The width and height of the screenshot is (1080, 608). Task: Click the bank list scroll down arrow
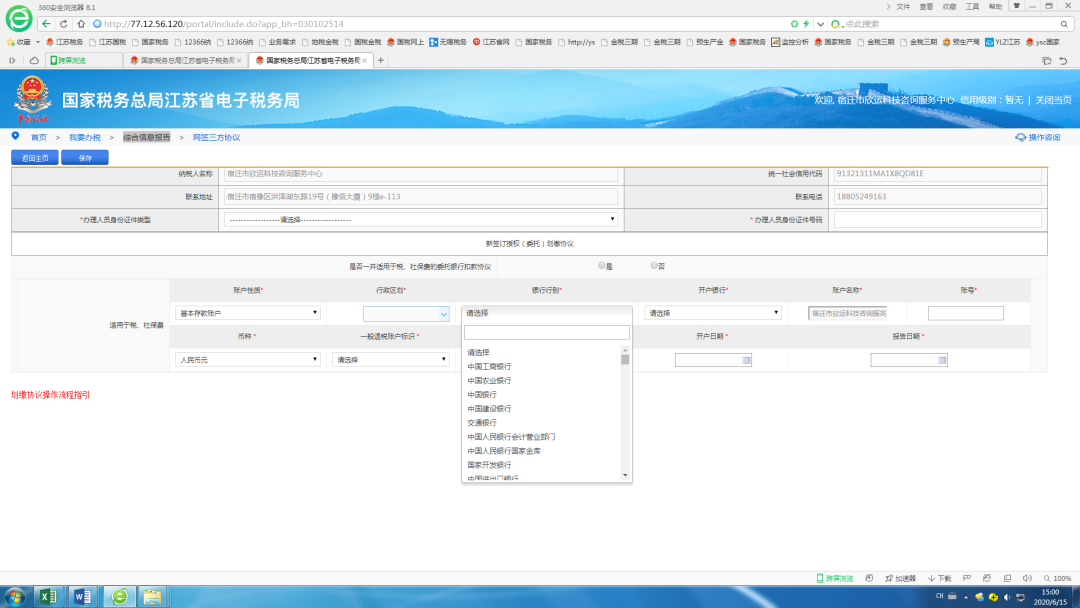tap(625, 475)
